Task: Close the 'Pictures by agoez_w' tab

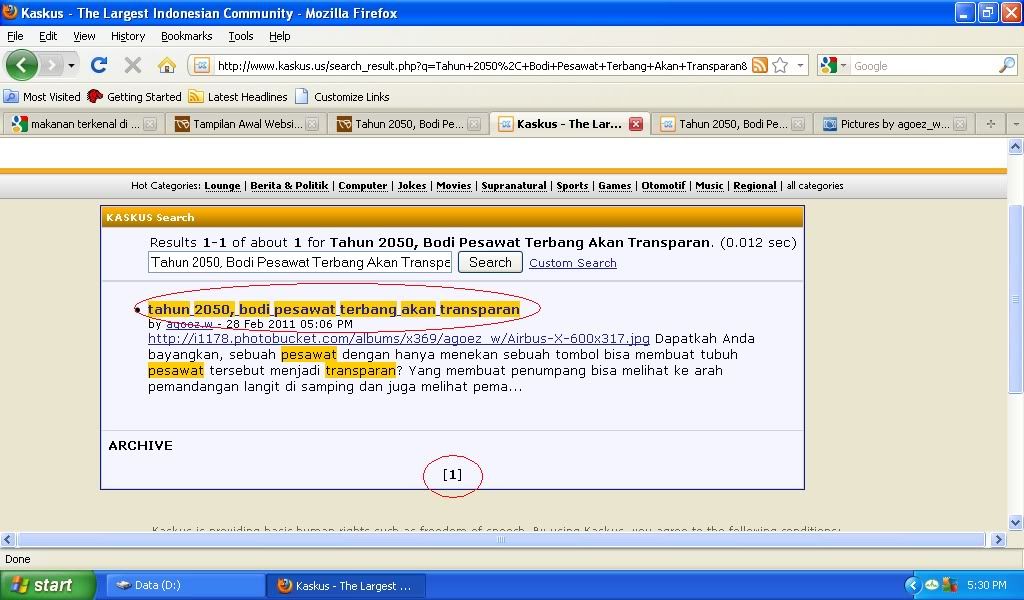Action: [960, 124]
